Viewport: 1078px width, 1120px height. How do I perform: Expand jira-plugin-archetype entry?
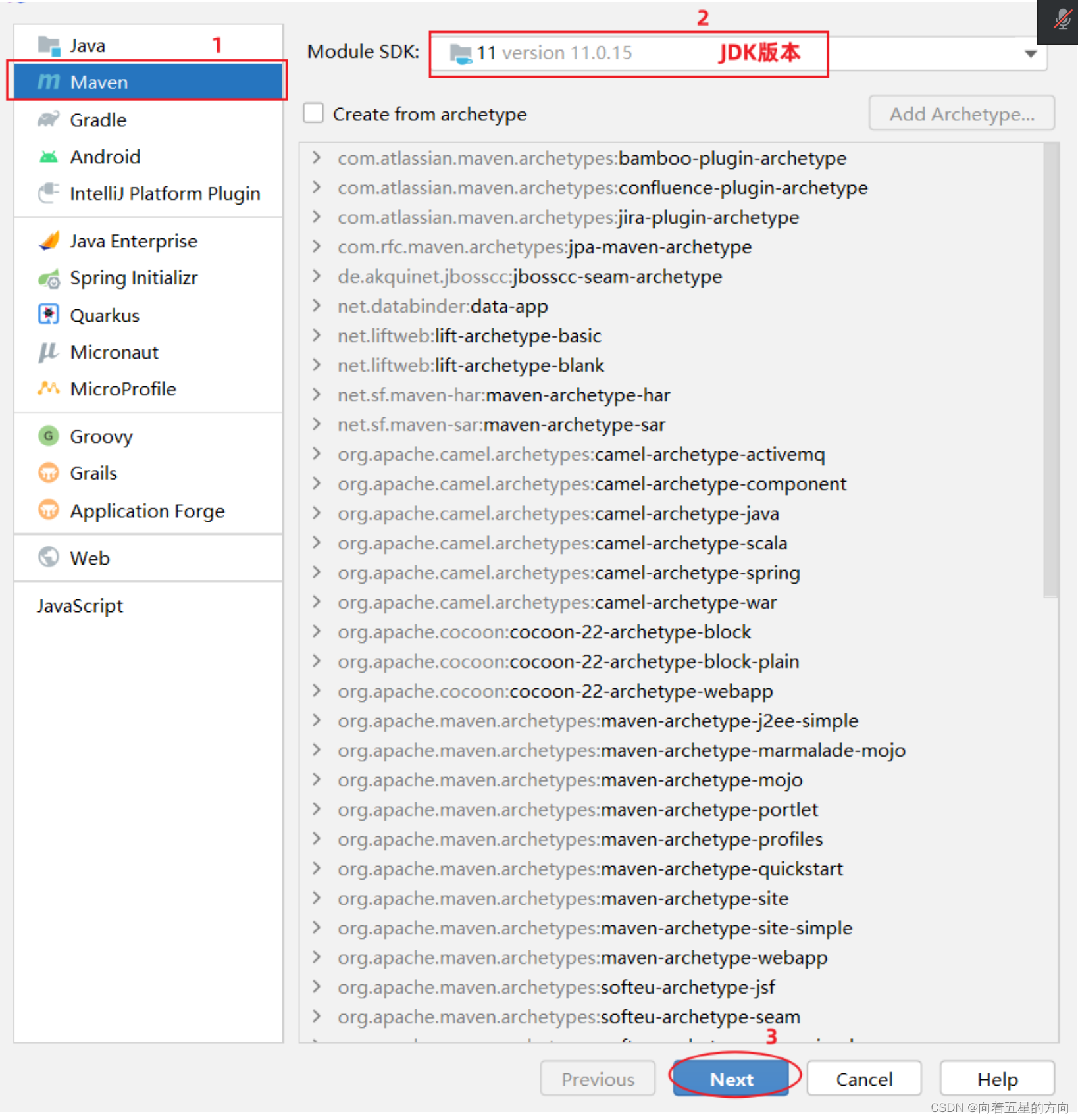[317, 216]
